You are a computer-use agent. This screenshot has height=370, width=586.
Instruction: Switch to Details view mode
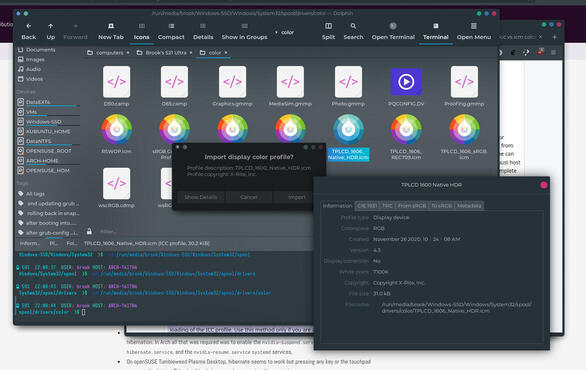tap(203, 31)
